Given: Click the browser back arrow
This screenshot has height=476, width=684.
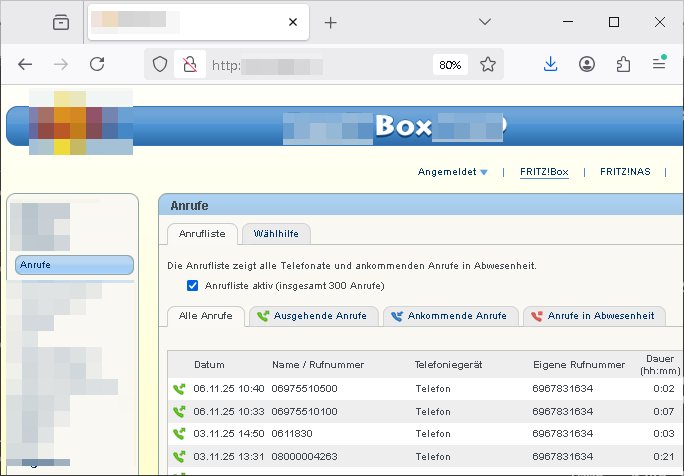Looking at the screenshot, I should [x=25, y=64].
